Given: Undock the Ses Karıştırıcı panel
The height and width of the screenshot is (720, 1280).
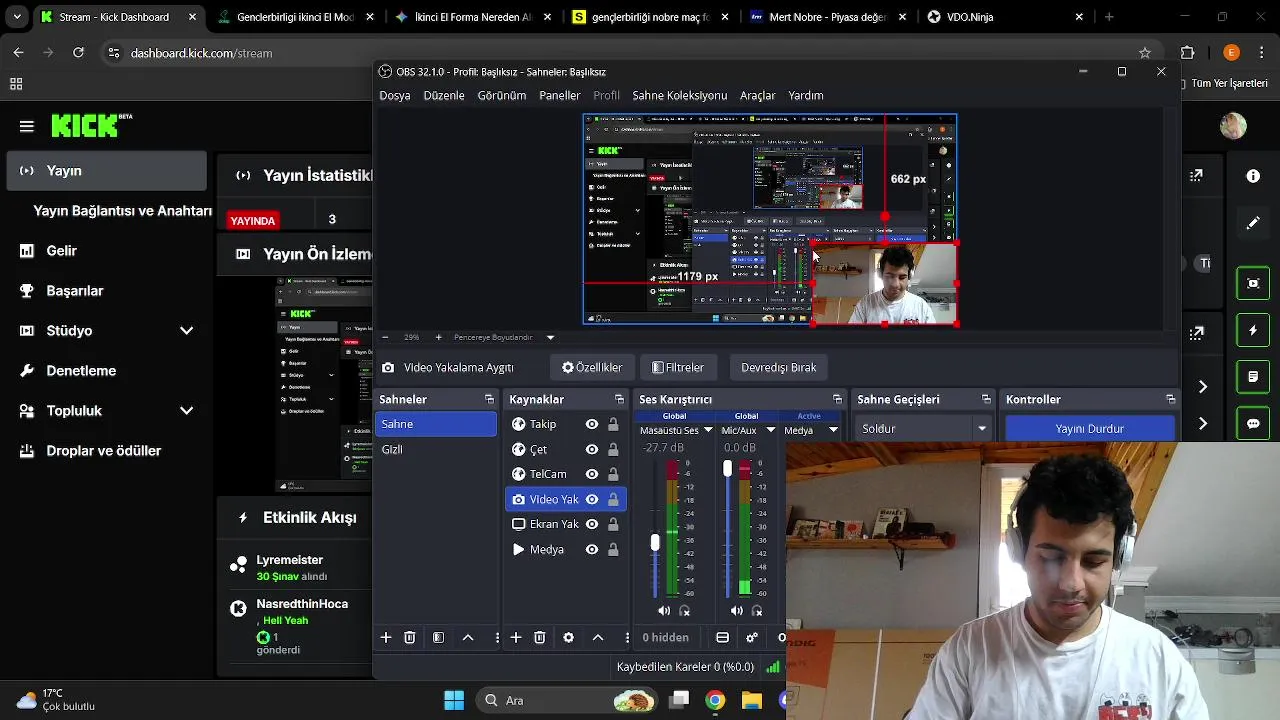Looking at the screenshot, I should coord(837,399).
